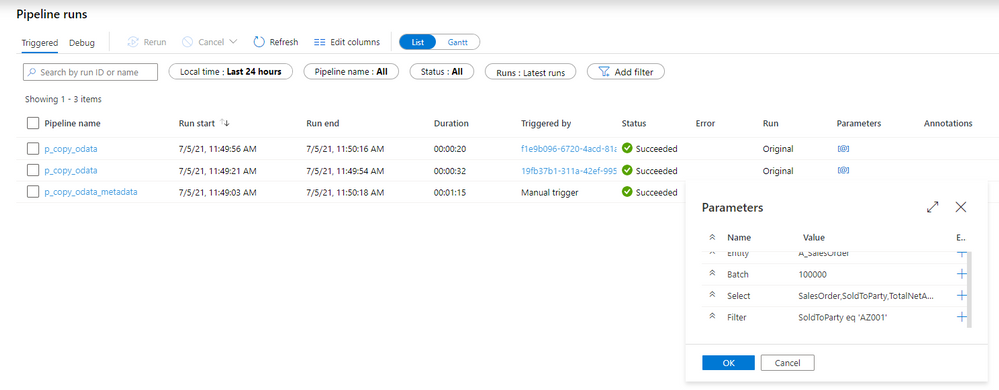Open the p_copy_odata run started 11:49:21 AM

point(71,170)
